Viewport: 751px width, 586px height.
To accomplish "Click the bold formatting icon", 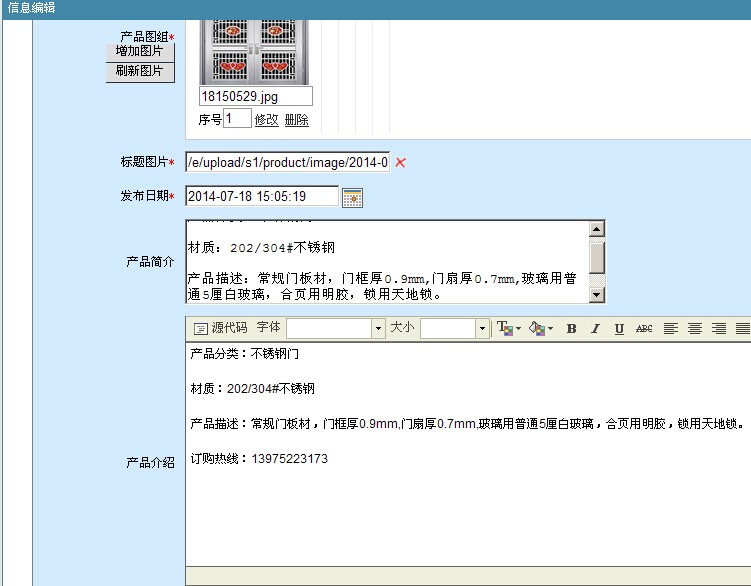I will click(x=571, y=328).
